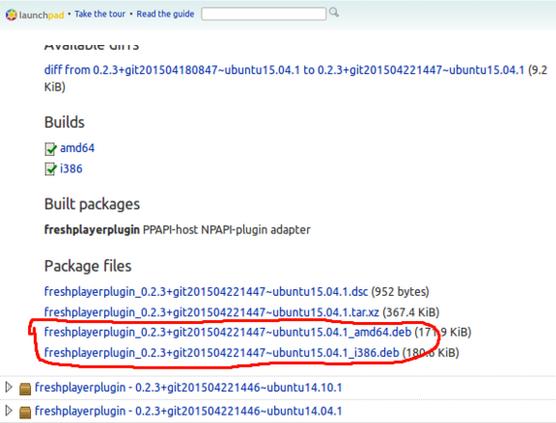Image resolution: width=556 pixels, height=423 pixels.
Task: Click the i386 build success checkmark icon
Action: [50, 169]
